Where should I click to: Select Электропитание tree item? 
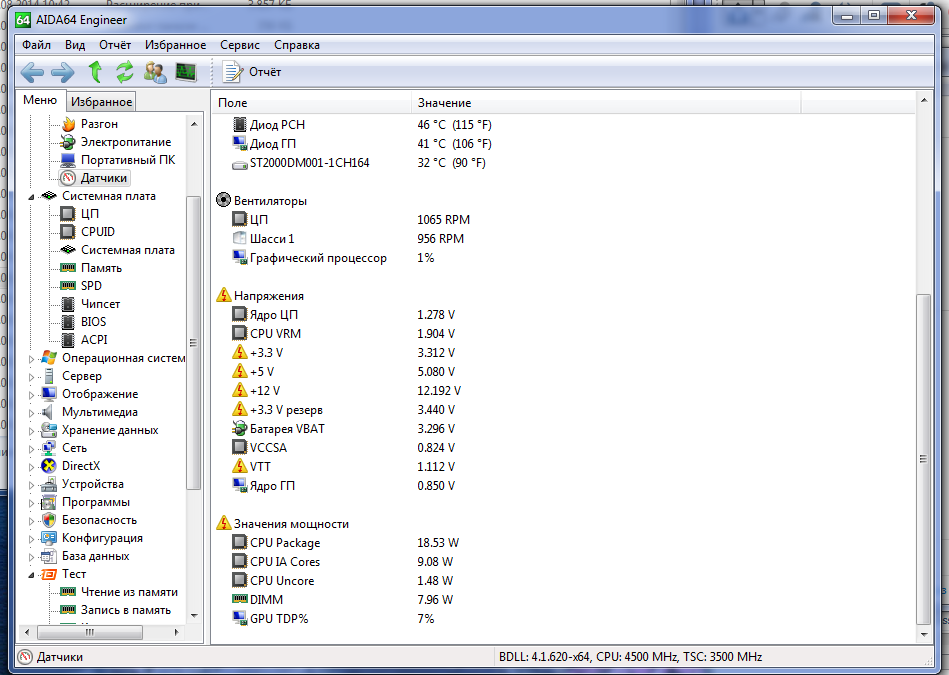pyautogui.click(x=126, y=142)
